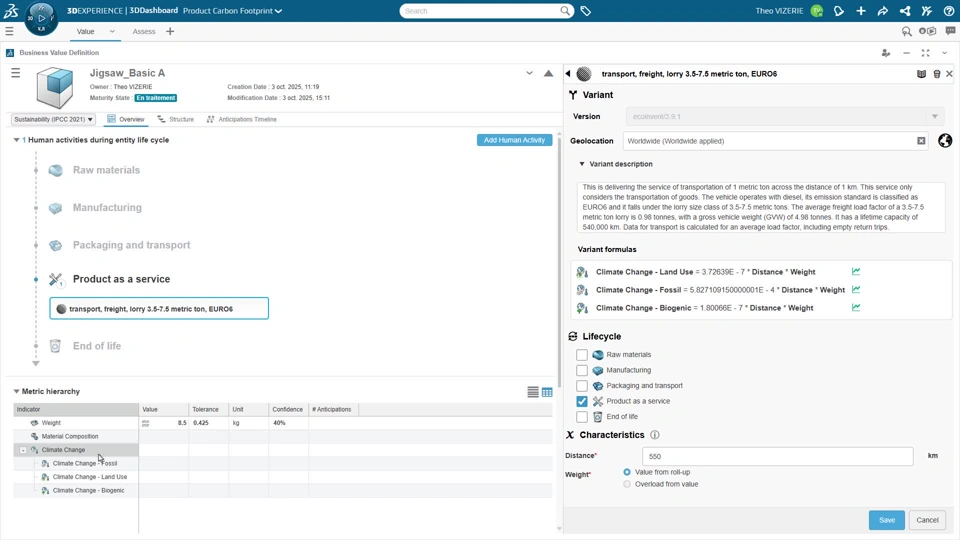Image resolution: width=960 pixels, height=540 pixels.
Task: Open the Overview tab
Action: tap(126, 119)
